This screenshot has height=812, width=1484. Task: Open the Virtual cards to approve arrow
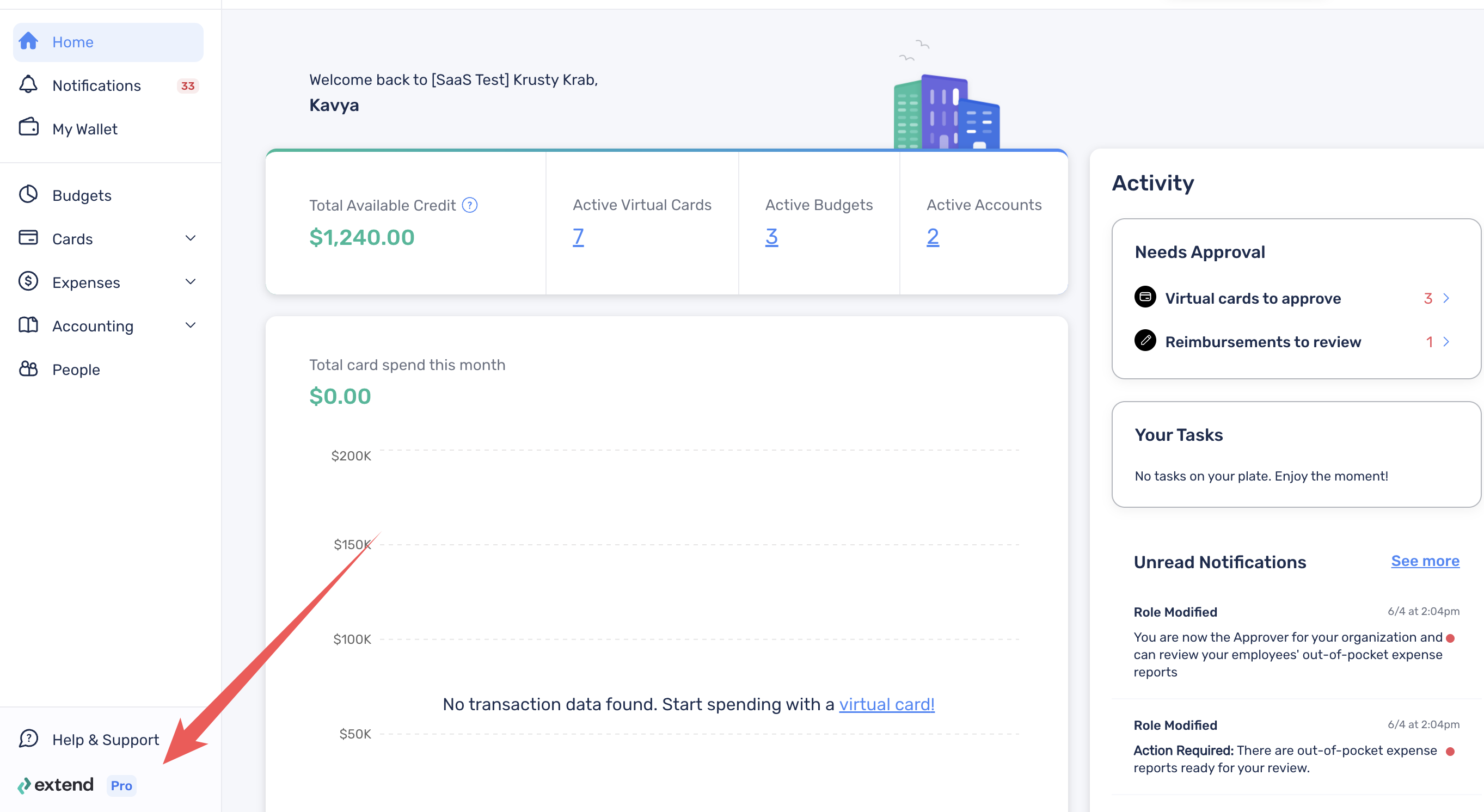[x=1446, y=298]
